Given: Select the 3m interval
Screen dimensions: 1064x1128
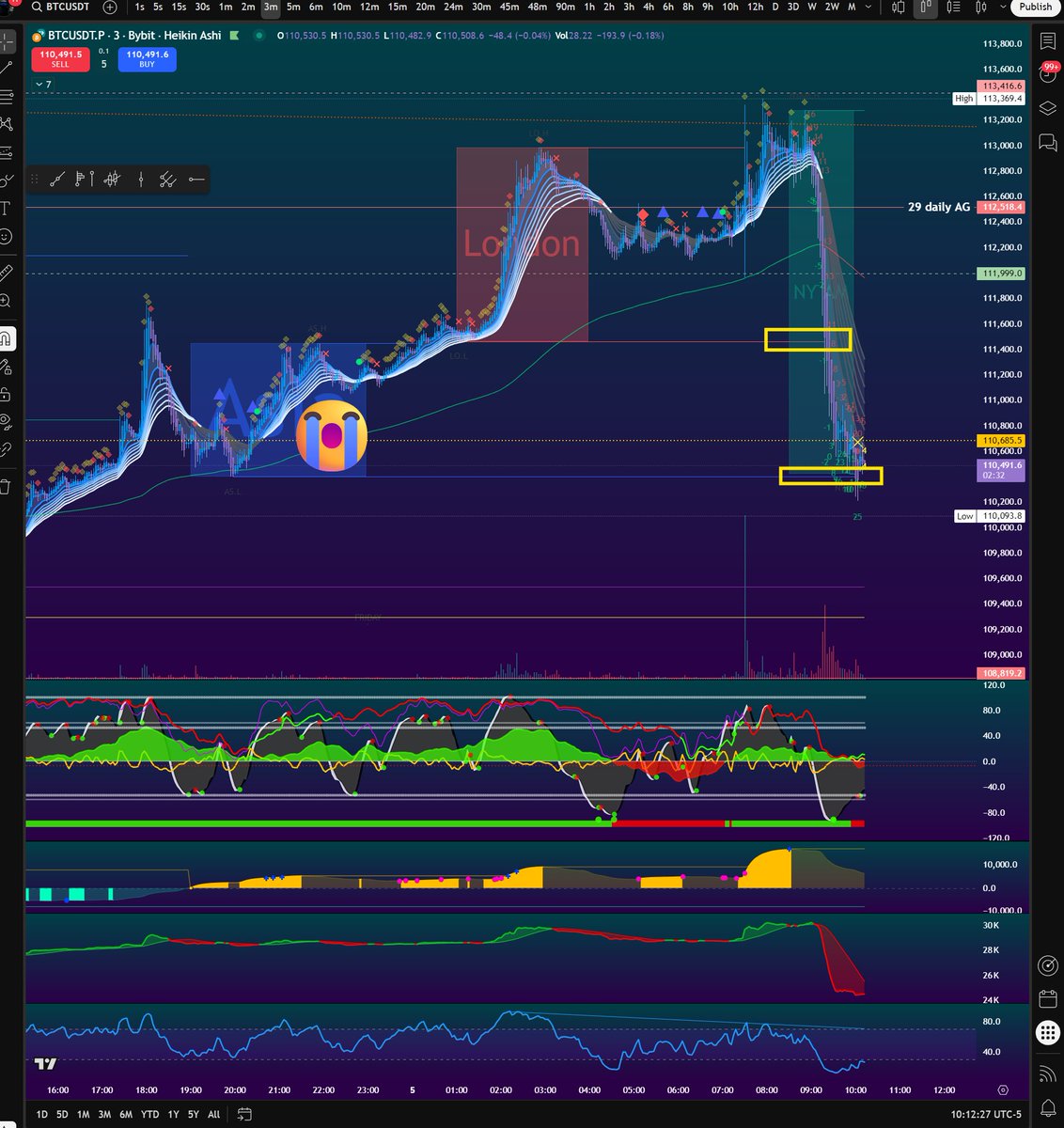Looking at the screenshot, I should (271, 7).
